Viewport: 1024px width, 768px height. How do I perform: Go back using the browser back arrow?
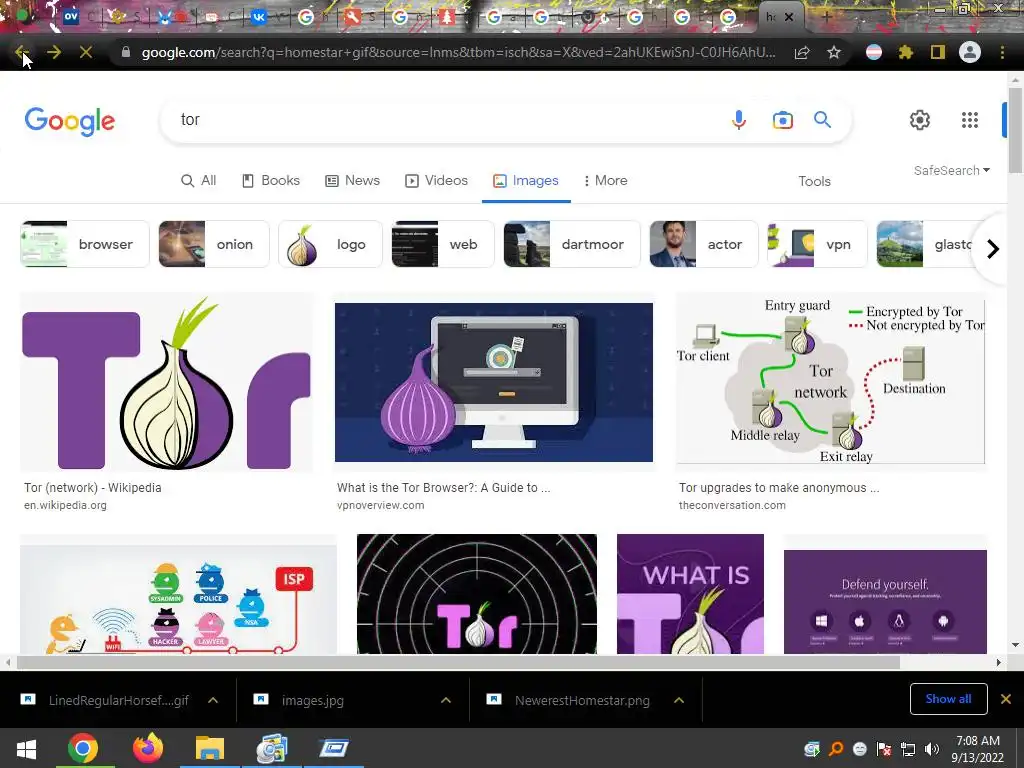click(21, 52)
